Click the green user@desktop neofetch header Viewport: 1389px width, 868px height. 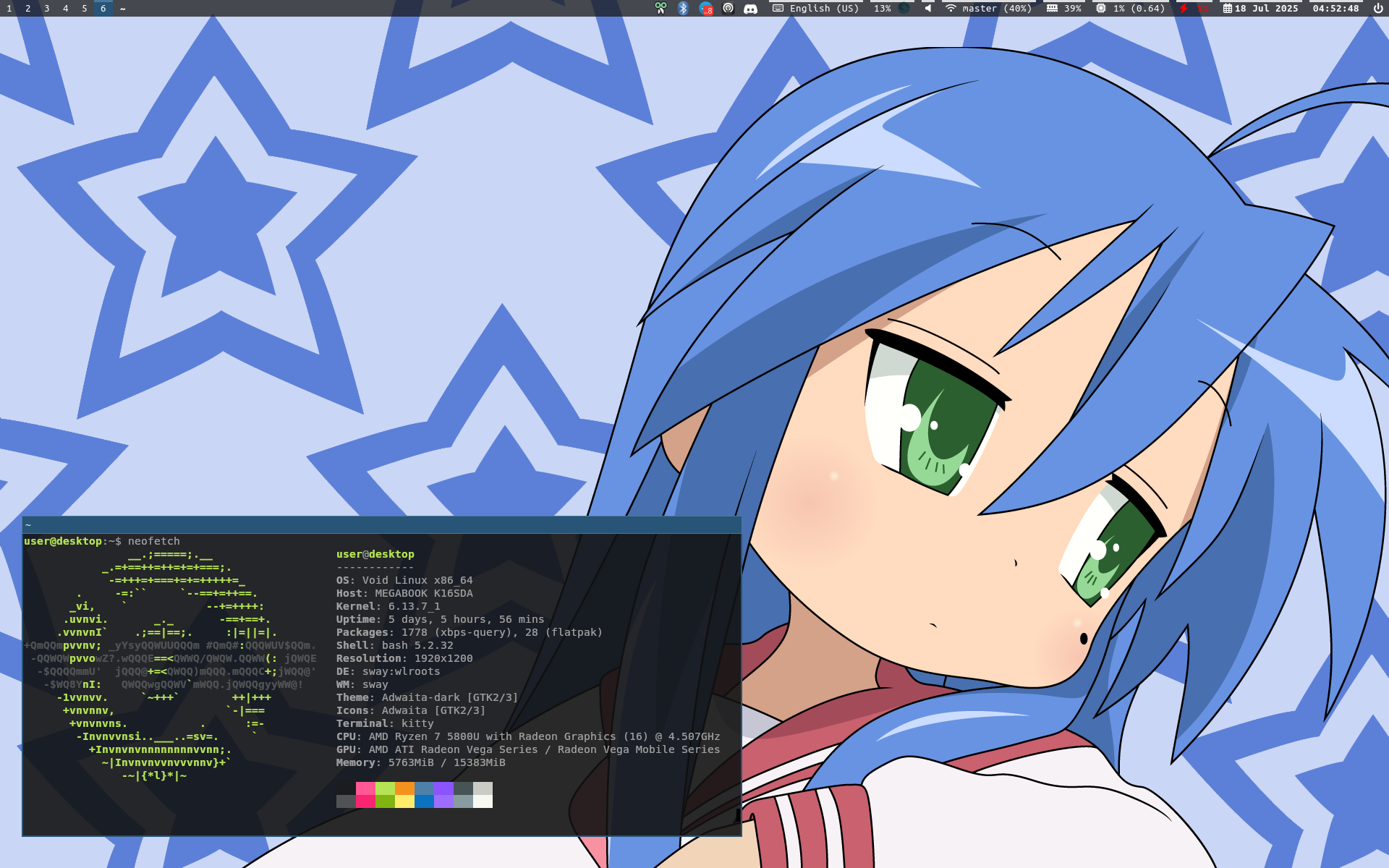click(x=375, y=554)
